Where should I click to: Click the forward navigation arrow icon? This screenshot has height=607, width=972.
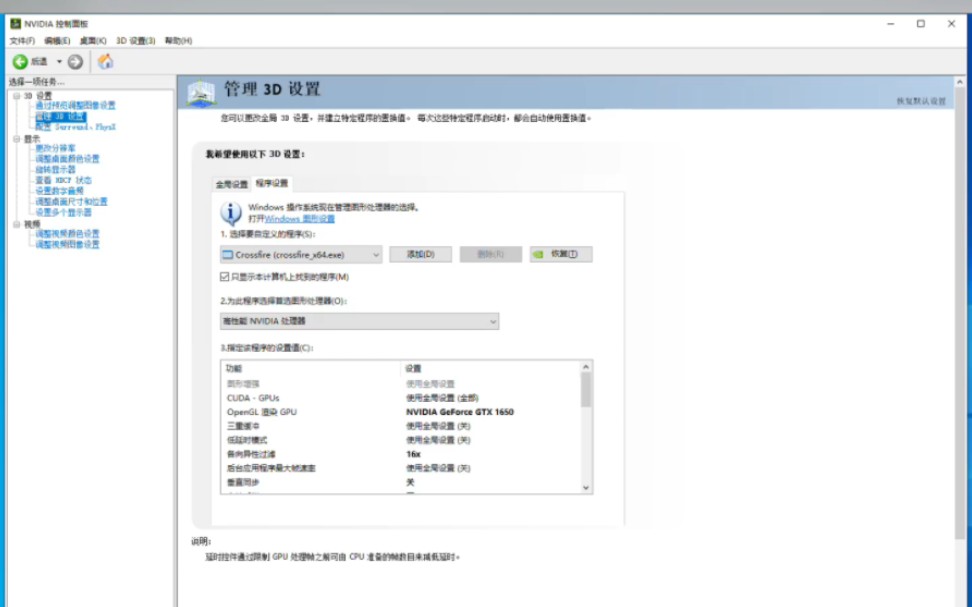click(x=73, y=60)
